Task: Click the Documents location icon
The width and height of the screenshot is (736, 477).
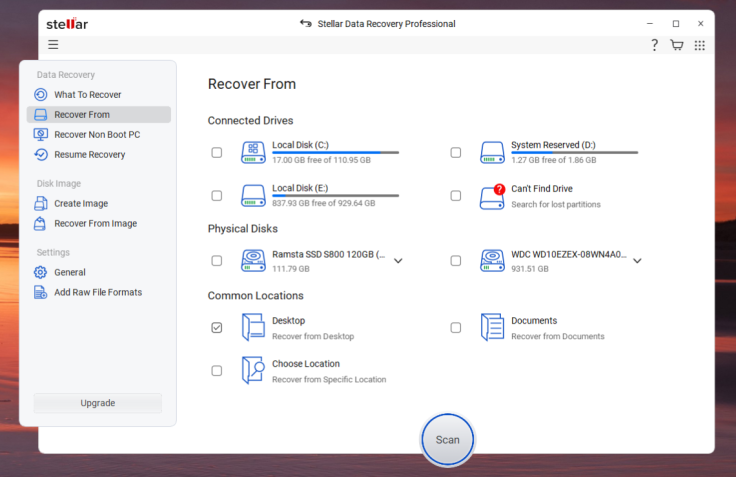Action: click(492, 327)
